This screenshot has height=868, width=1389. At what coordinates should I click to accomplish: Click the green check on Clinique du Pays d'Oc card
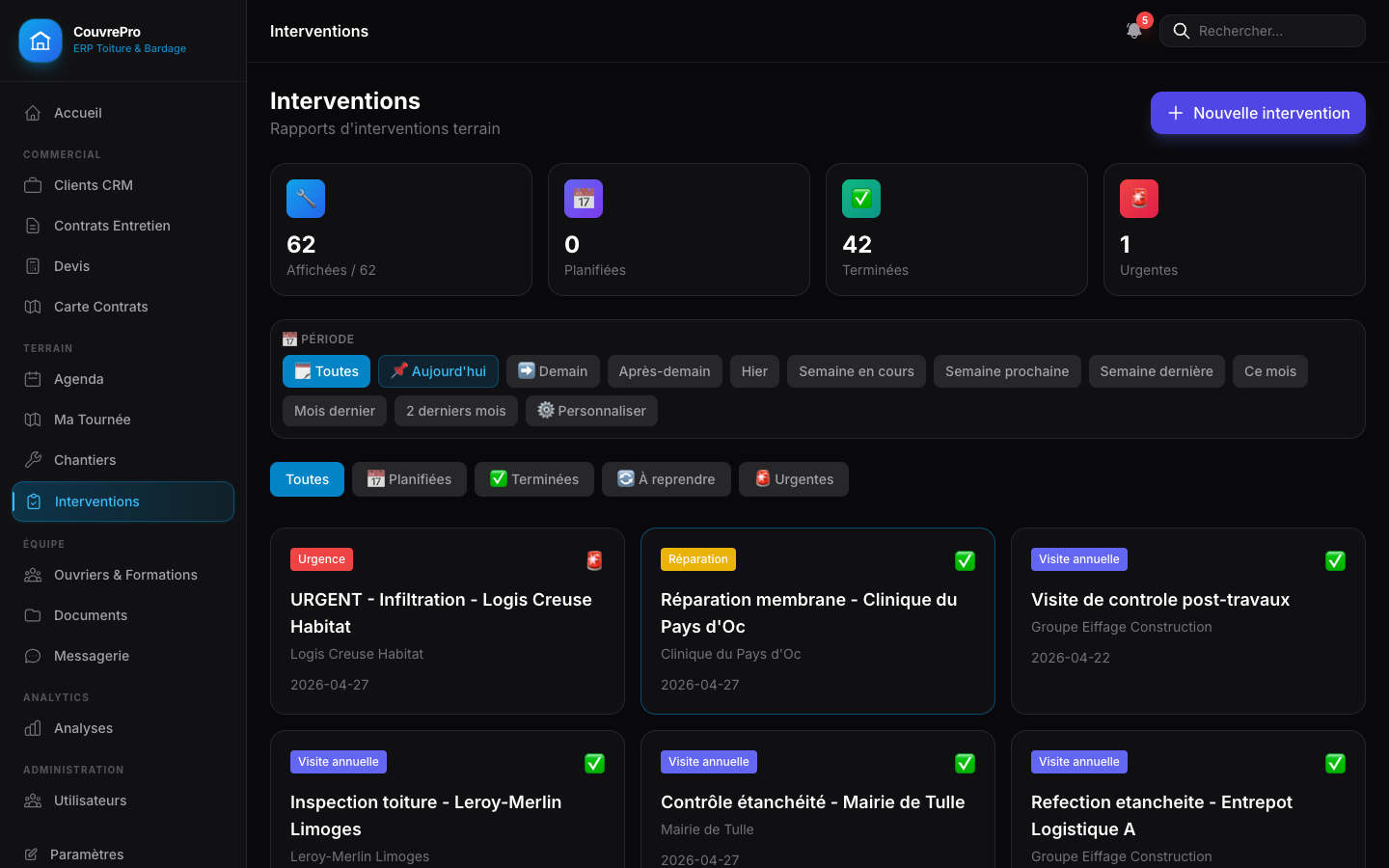tap(965, 560)
